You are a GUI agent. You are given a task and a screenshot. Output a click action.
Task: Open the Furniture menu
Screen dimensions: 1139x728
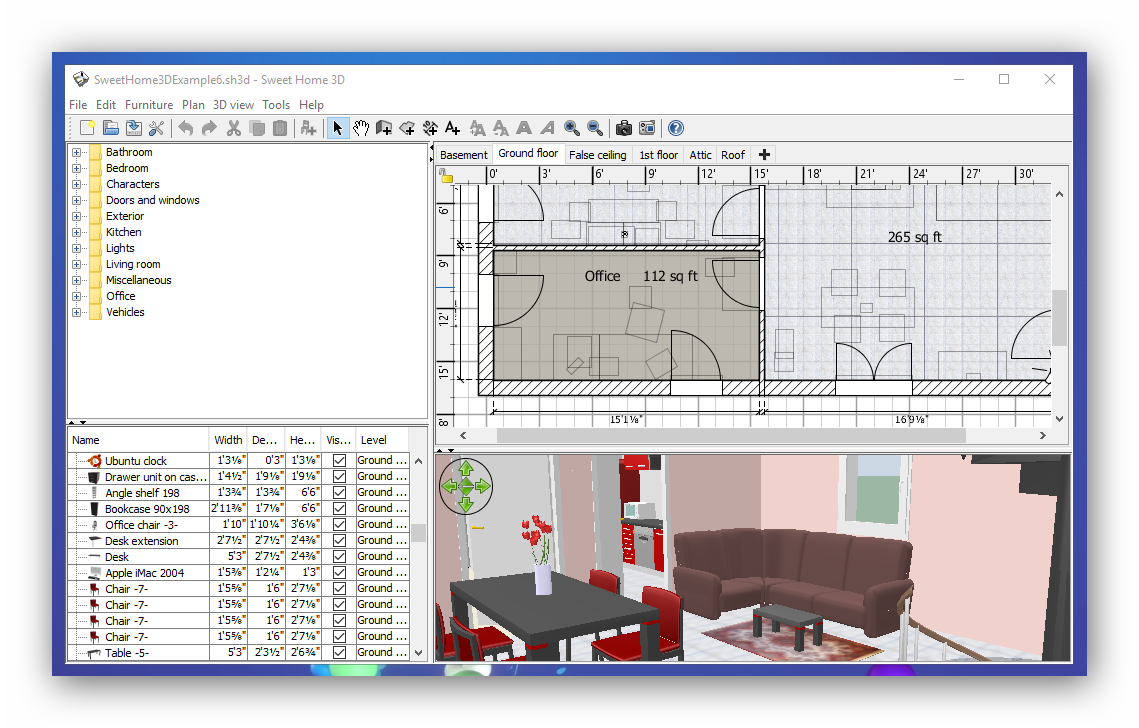pos(149,105)
